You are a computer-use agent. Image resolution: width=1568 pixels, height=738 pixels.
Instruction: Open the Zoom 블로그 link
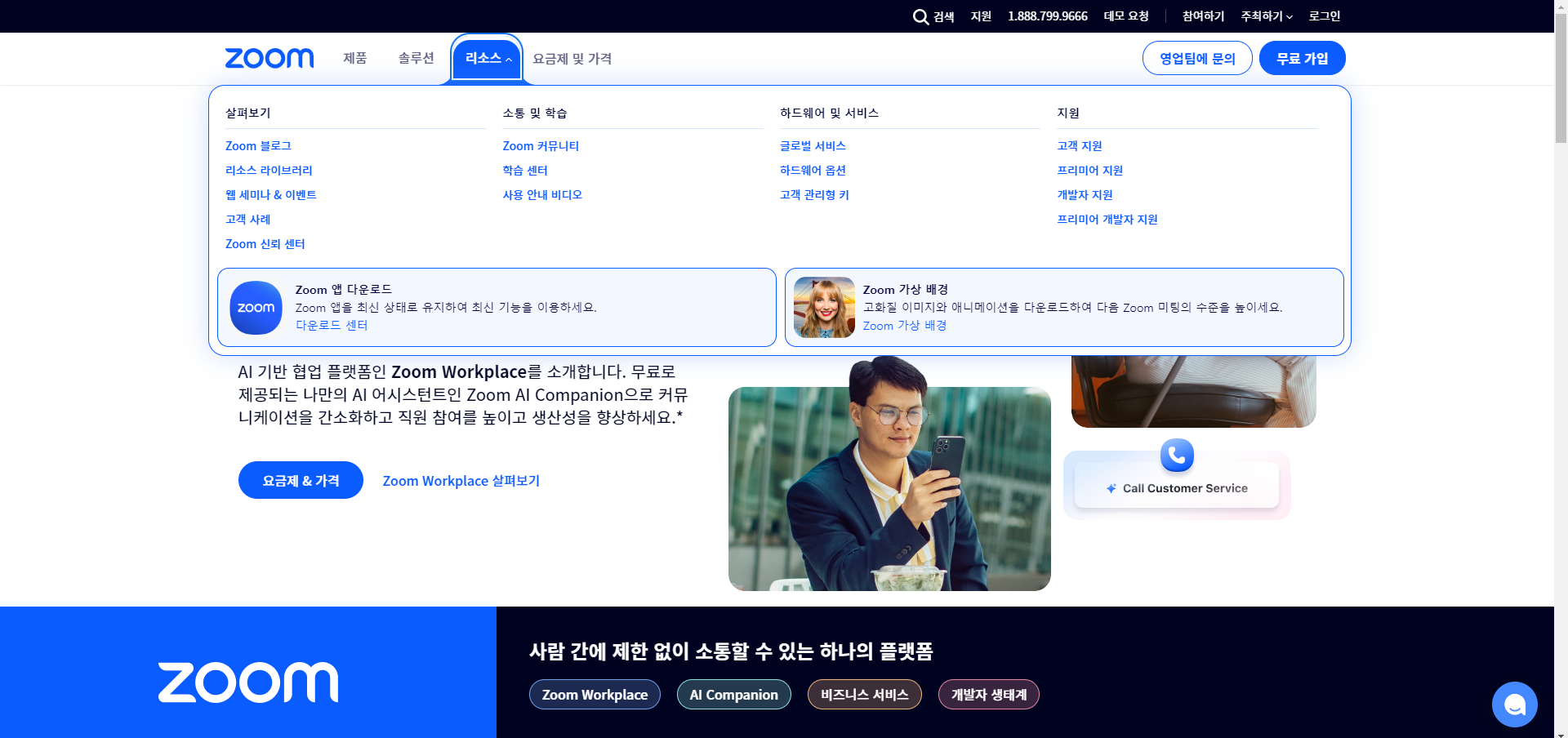coord(258,146)
